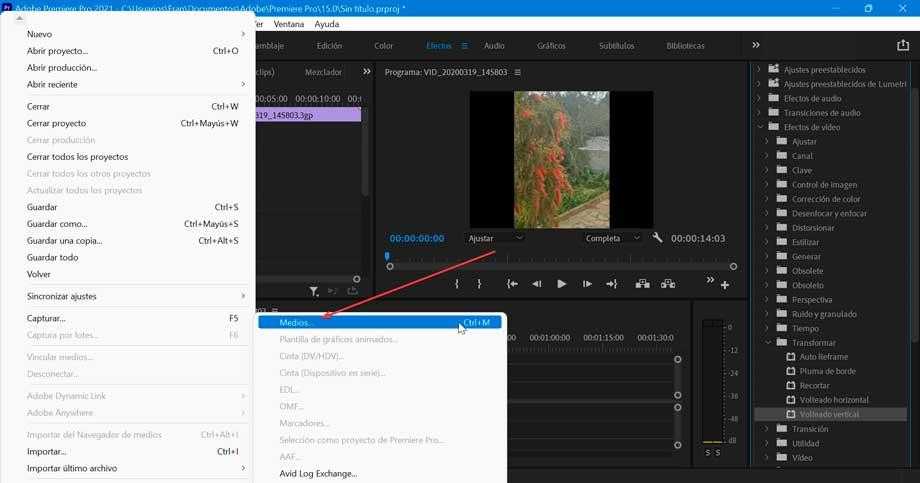This screenshot has width=920, height=483.
Task: Toggle the right Solo S button under audio meter
Action: (x=718, y=453)
